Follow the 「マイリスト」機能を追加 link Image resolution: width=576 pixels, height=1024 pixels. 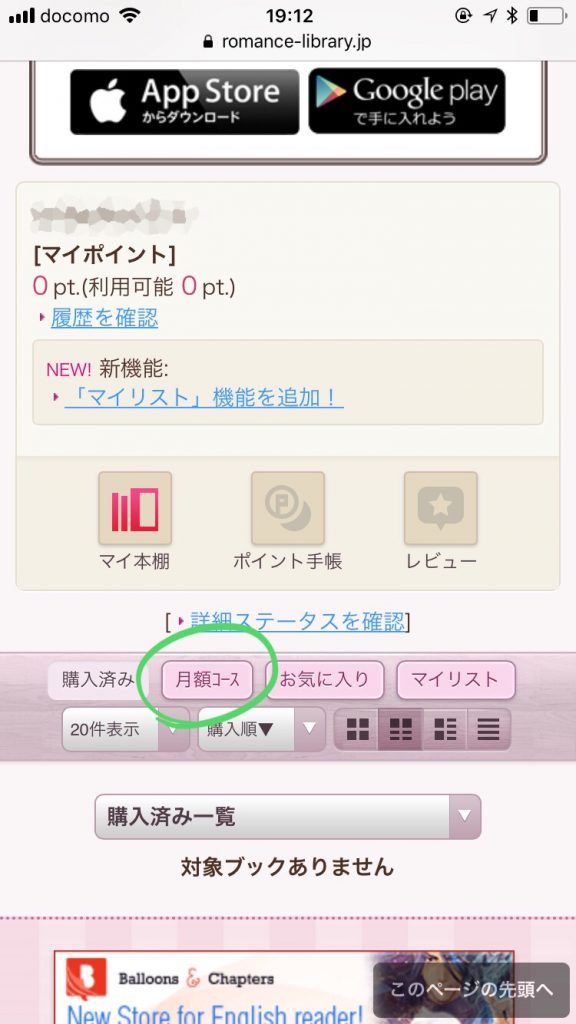204,397
